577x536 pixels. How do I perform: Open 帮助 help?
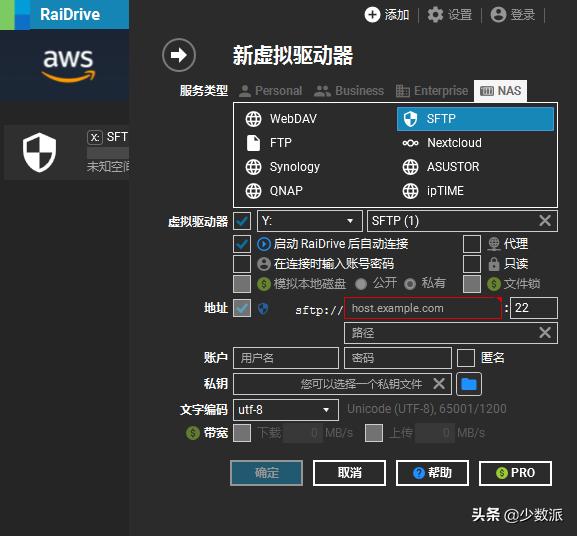(432, 473)
